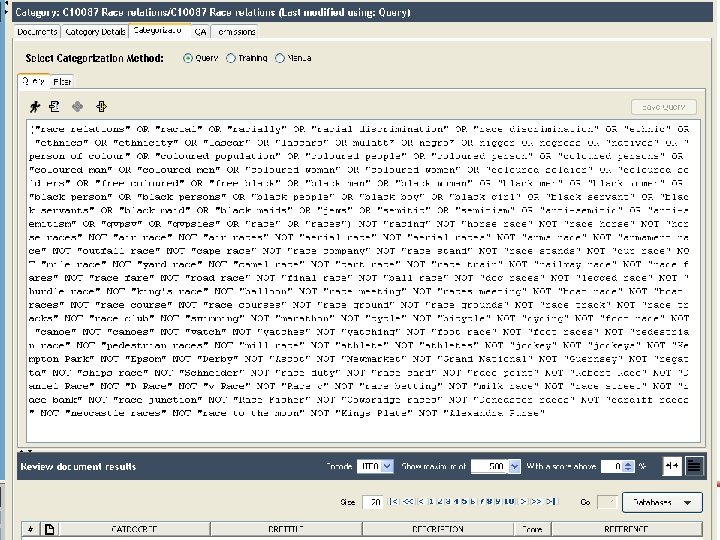Open results page 5

(x=464, y=501)
